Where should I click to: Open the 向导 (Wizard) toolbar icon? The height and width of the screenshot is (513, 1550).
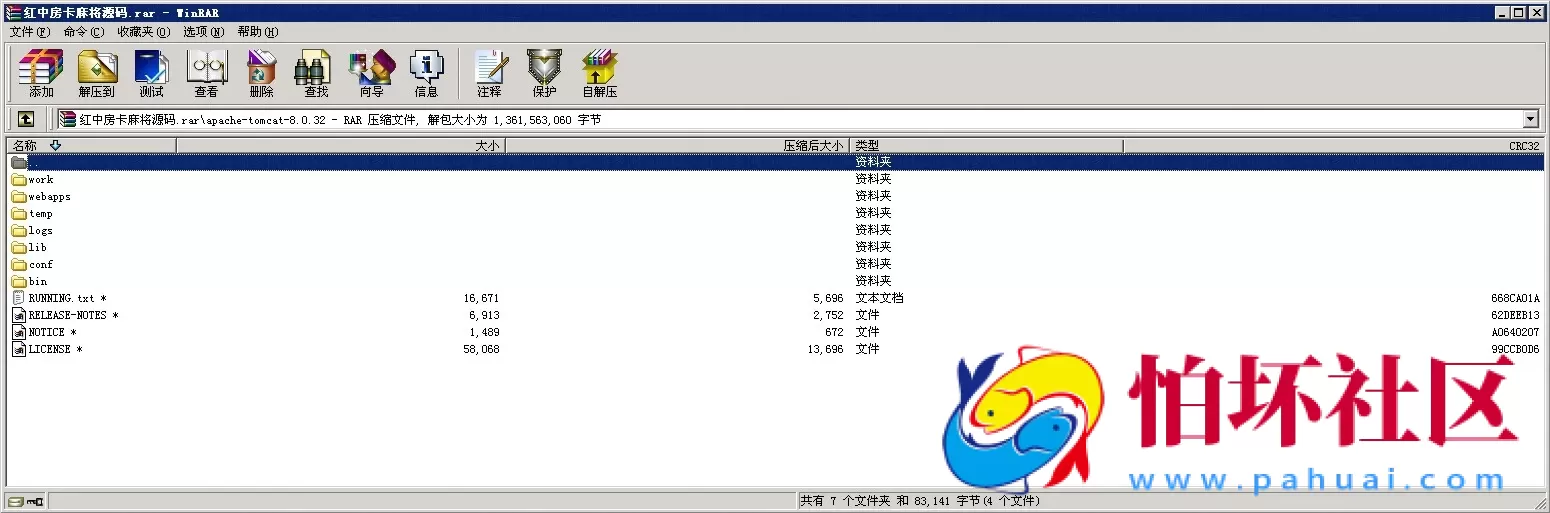371,73
